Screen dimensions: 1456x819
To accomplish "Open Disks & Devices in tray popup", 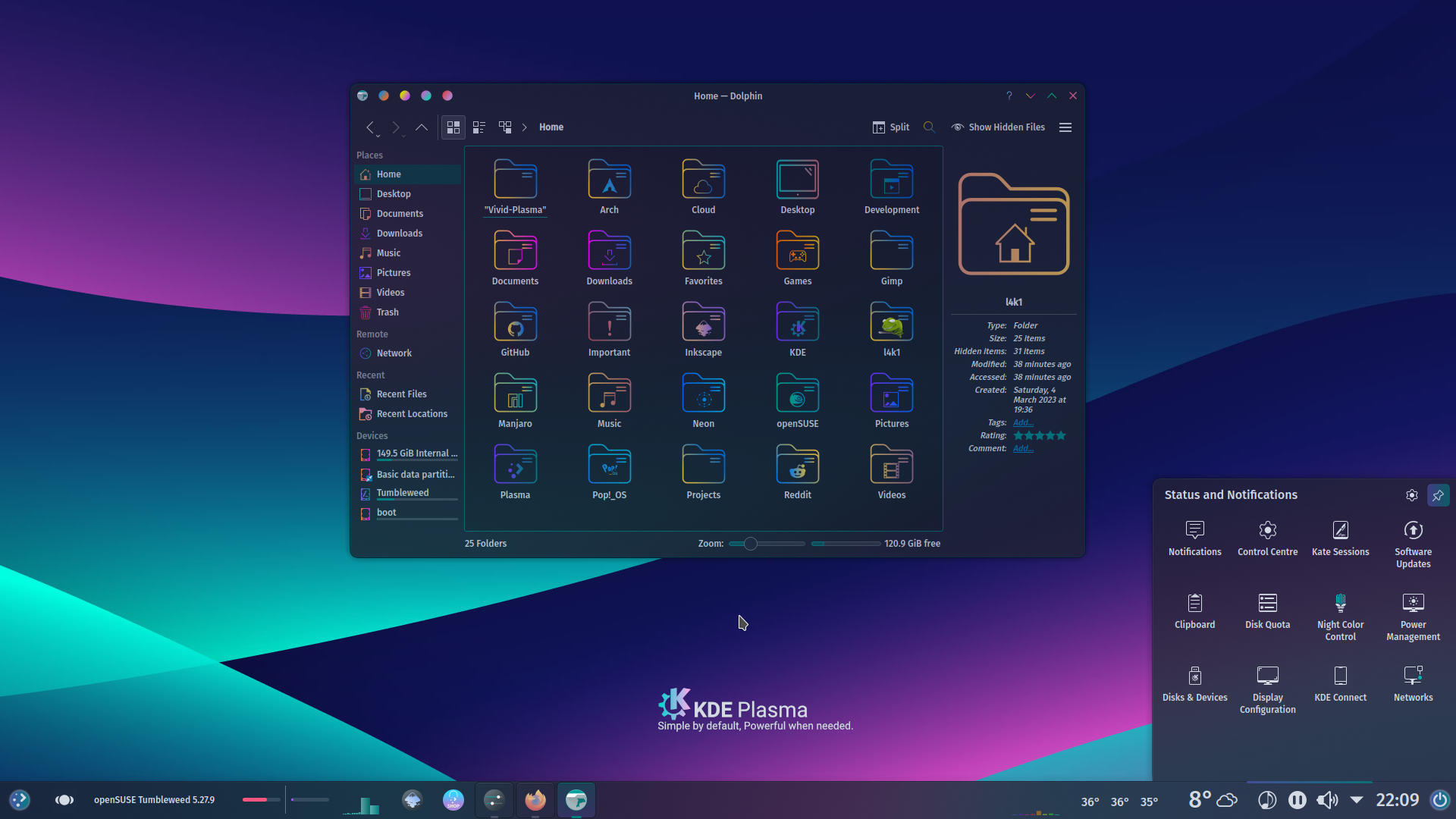I will [1194, 685].
